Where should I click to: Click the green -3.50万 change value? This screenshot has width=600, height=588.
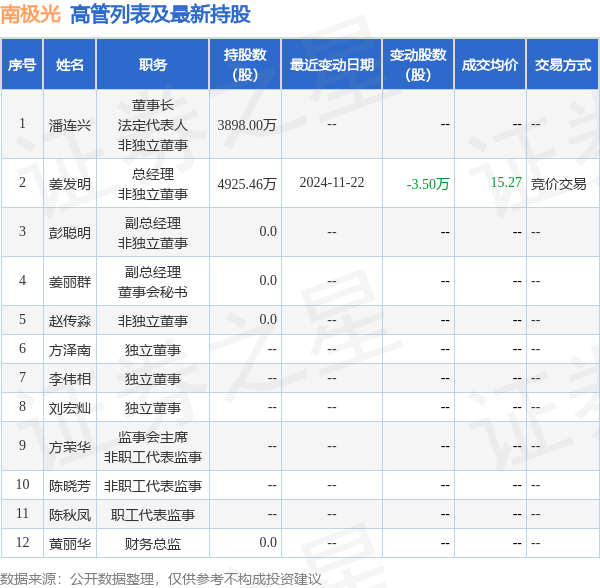click(x=428, y=184)
